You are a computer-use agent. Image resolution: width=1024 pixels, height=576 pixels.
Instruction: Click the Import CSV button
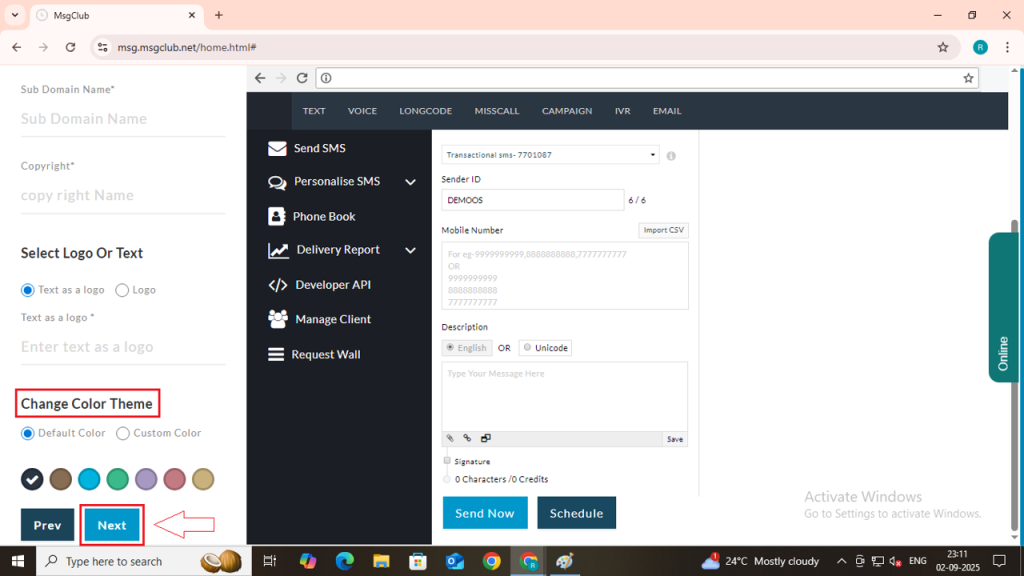(x=664, y=230)
